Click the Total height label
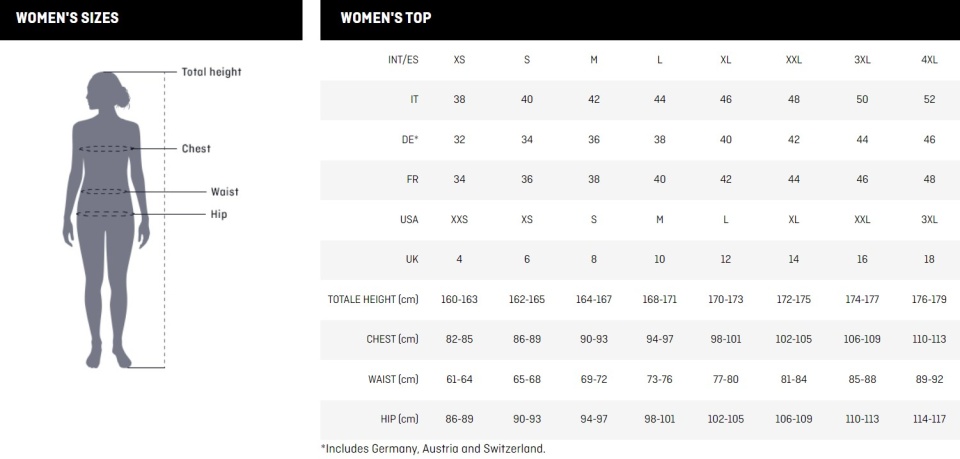The image size is (960, 459). [x=211, y=72]
